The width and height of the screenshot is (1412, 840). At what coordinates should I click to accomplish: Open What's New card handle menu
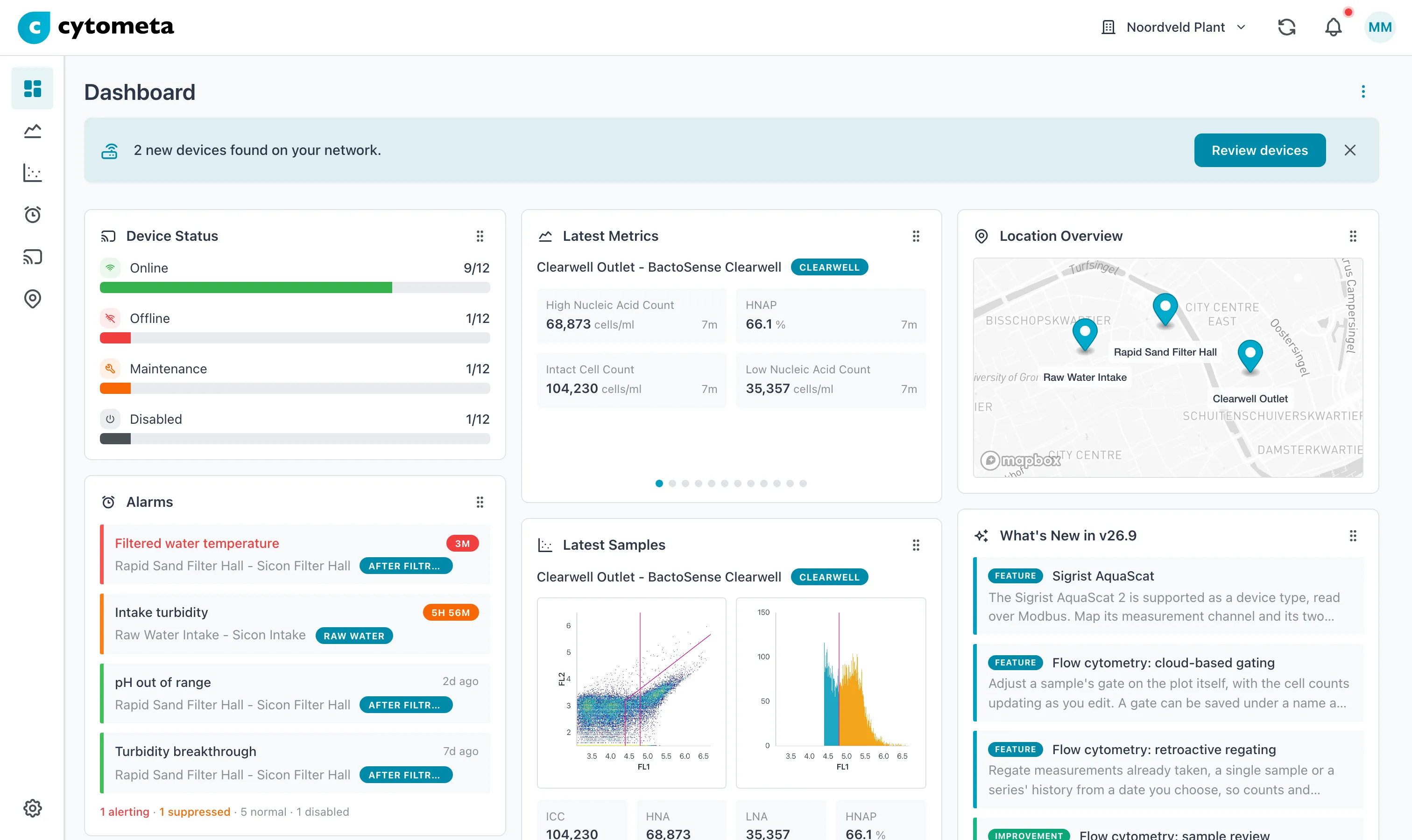pos(1353,535)
